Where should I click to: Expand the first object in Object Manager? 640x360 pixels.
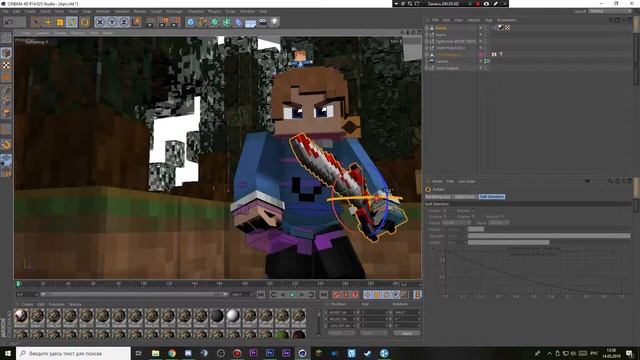(427, 28)
